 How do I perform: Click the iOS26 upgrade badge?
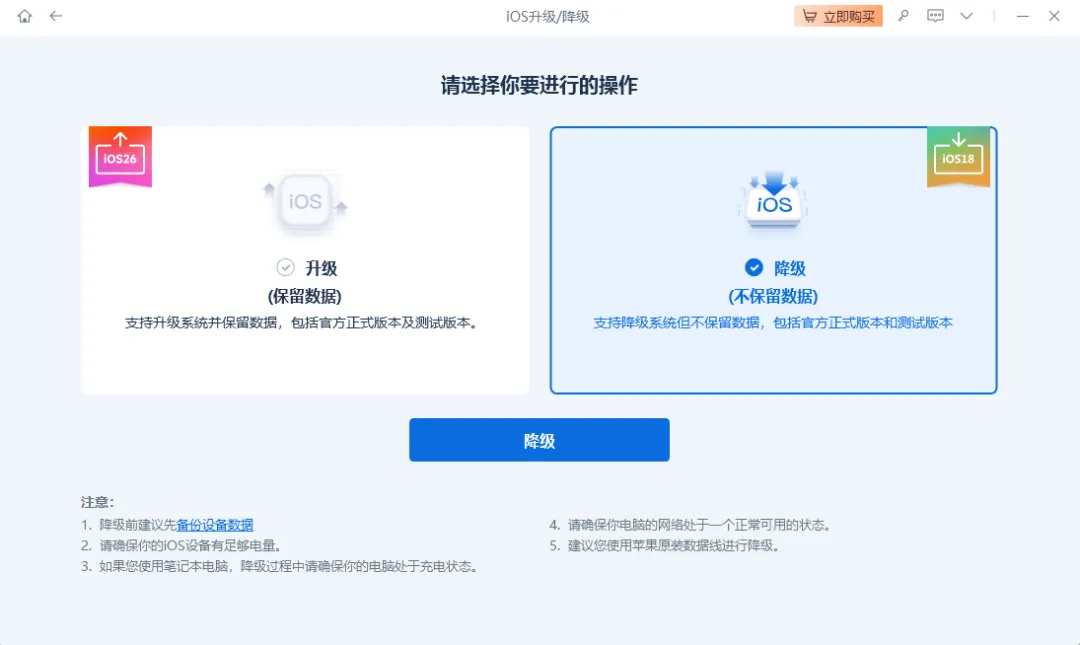click(120, 156)
